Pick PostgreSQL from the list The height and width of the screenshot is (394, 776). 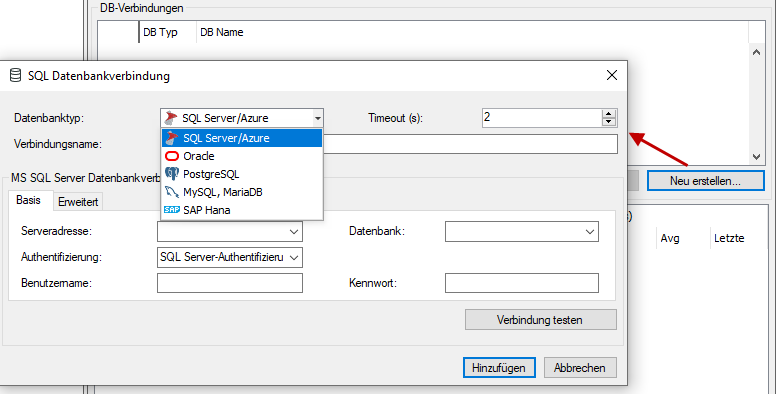242,174
